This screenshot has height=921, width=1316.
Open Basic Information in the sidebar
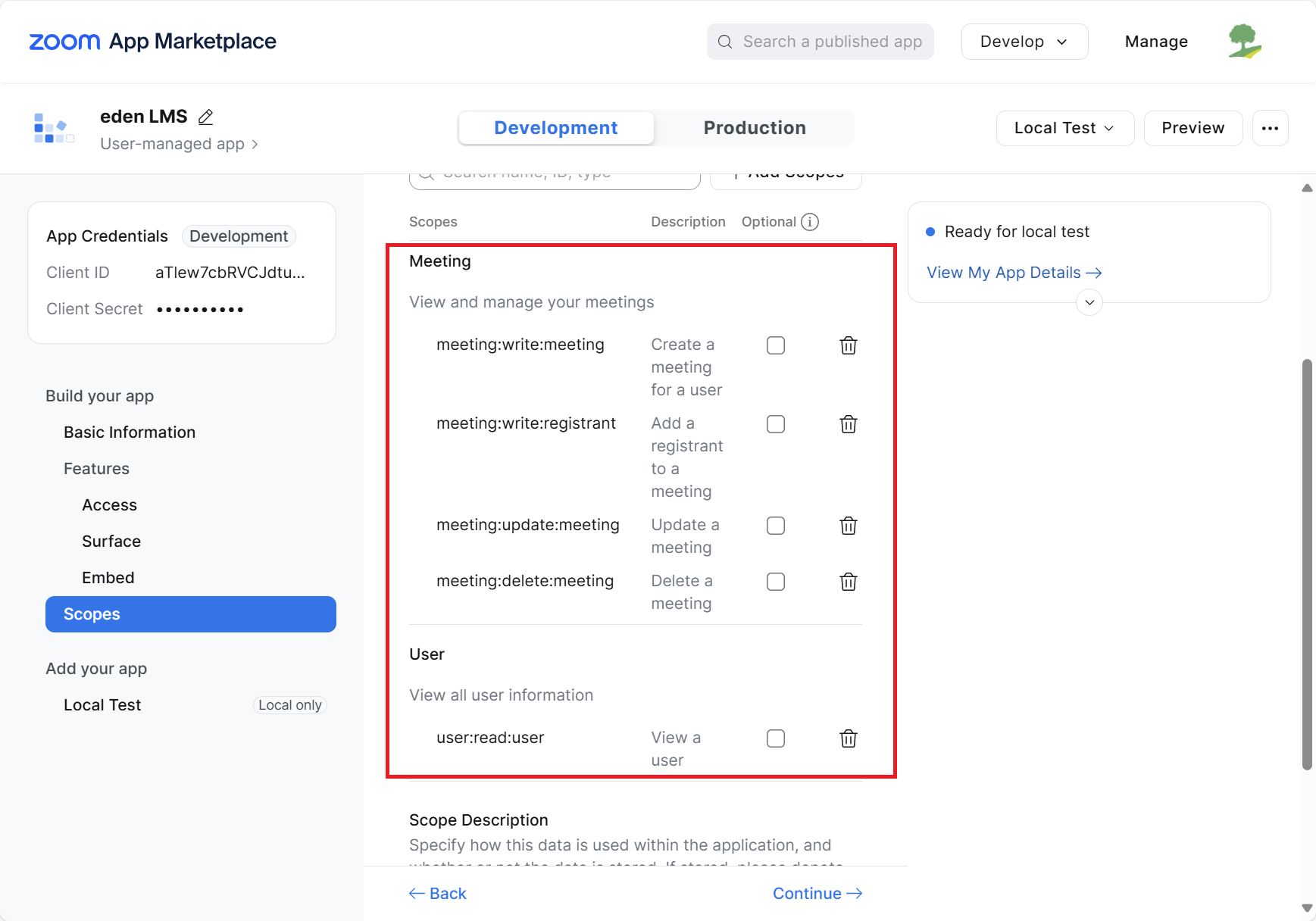(130, 432)
